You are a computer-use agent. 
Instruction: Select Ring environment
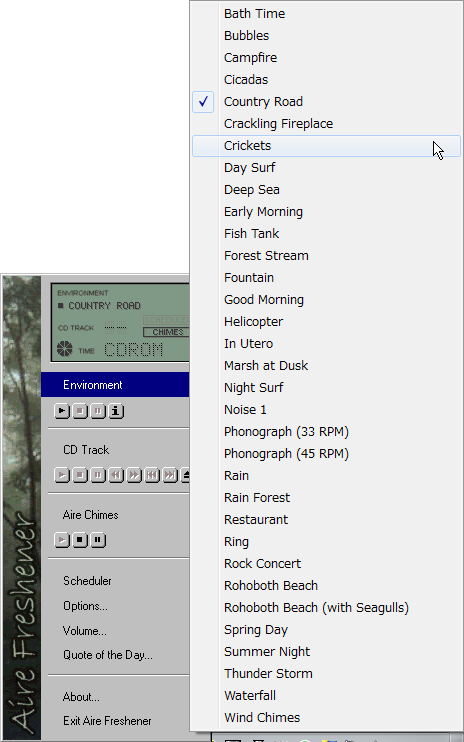pos(326,542)
